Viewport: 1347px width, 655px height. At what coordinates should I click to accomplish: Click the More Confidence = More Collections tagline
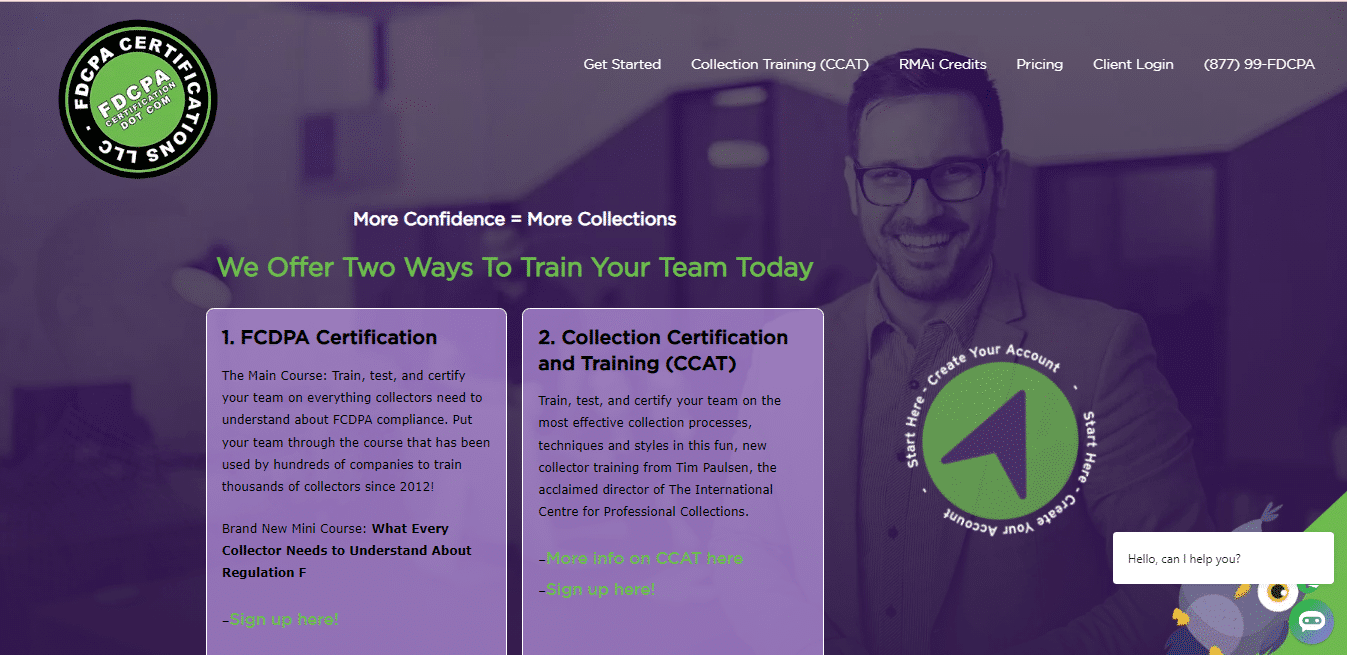[x=514, y=219]
